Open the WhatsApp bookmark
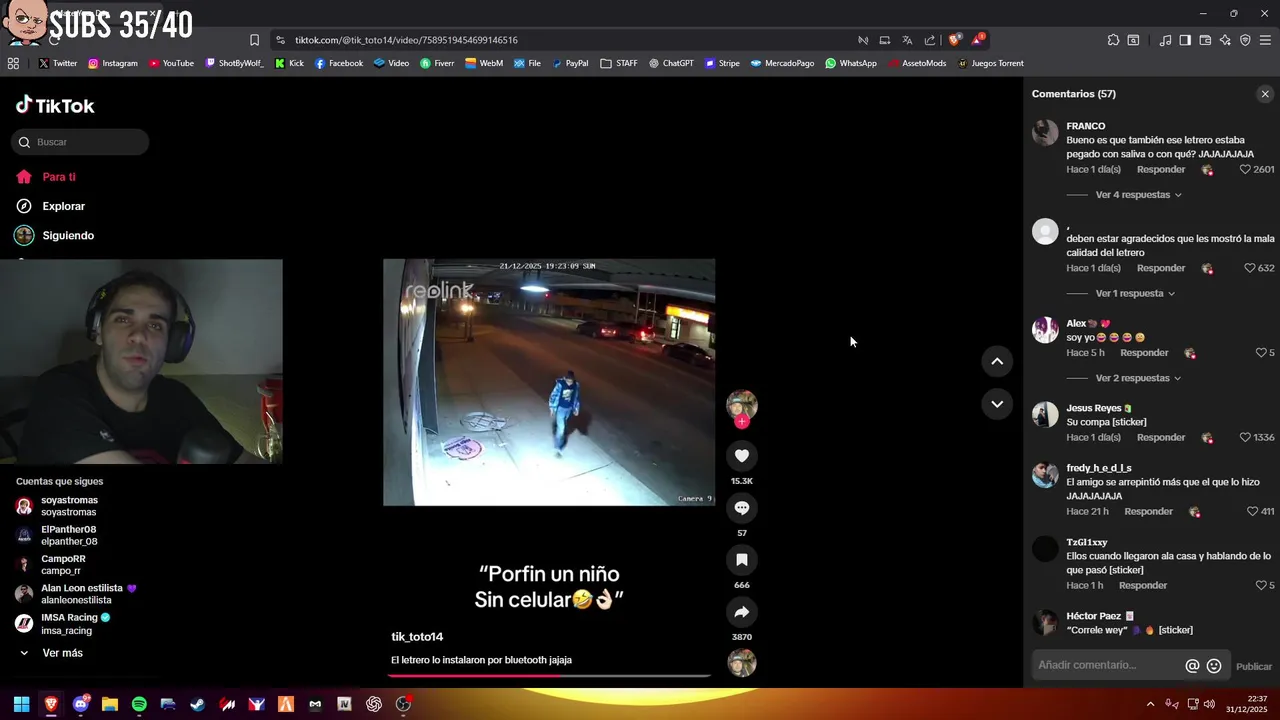The height and width of the screenshot is (720, 1280). (x=851, y=63)
